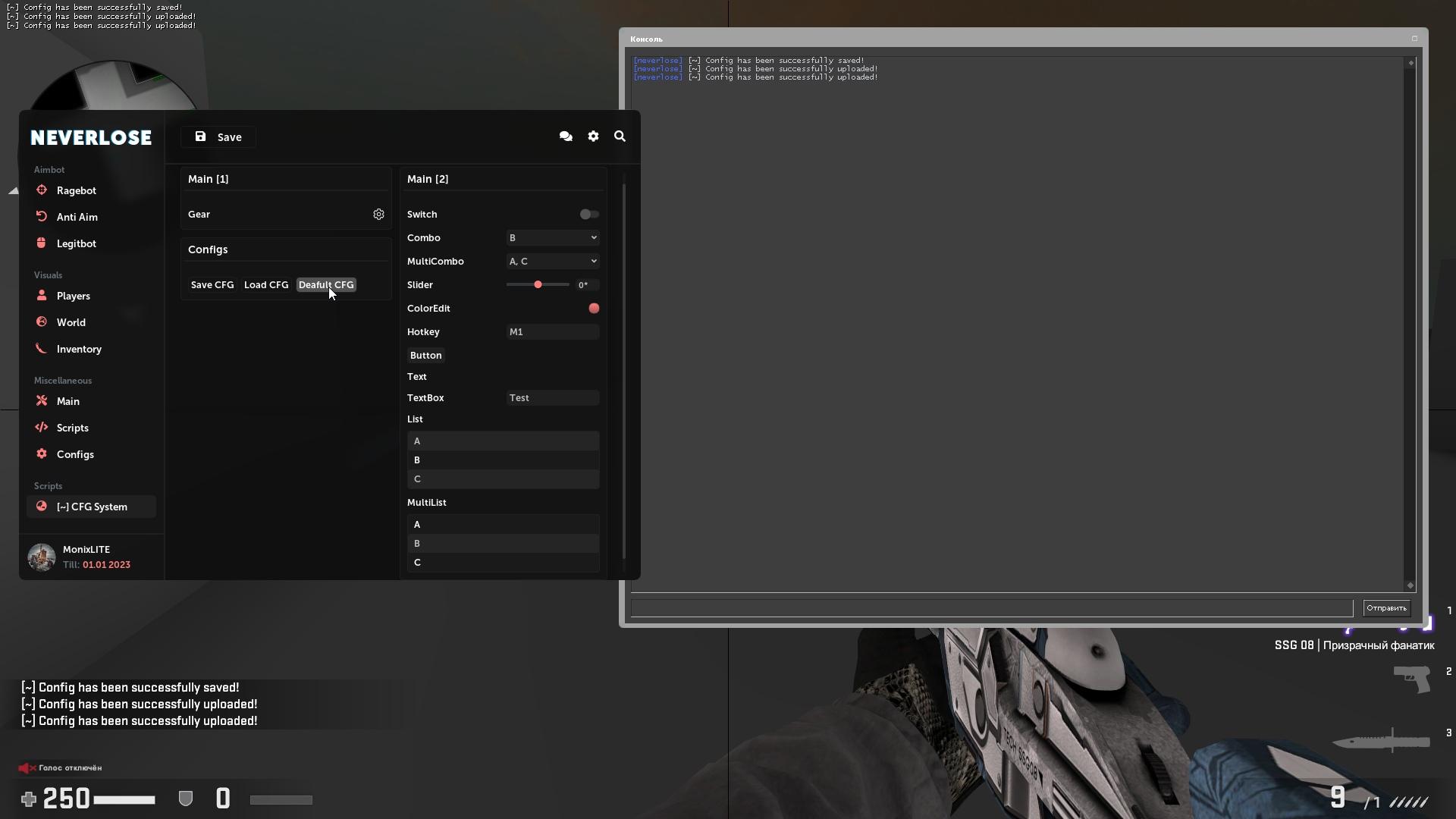Select item C in the MultiList

pyautogui.click(x=503, y=562)
